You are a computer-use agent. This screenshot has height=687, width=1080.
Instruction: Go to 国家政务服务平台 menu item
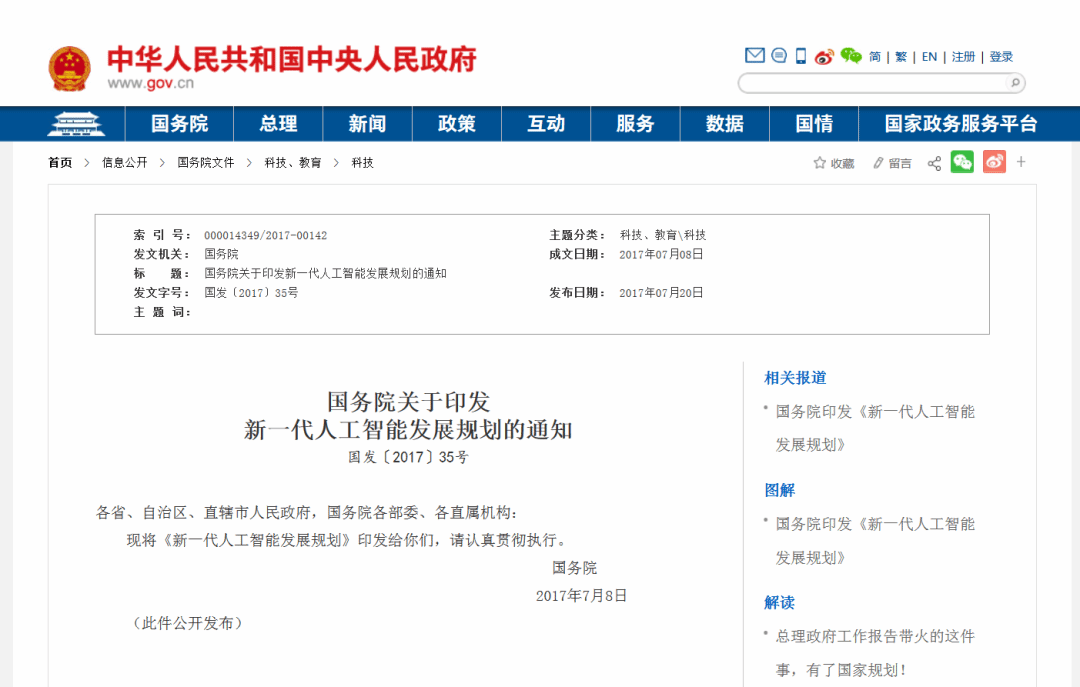click(961, 124)
